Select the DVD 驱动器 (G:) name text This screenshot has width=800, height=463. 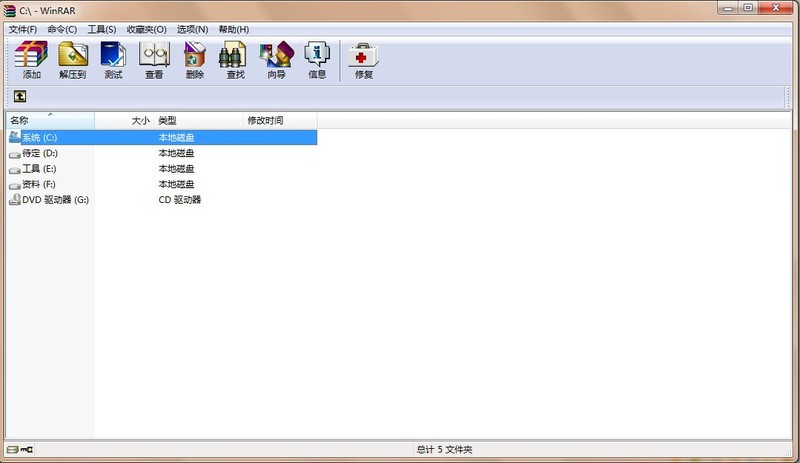coord(56,200)
